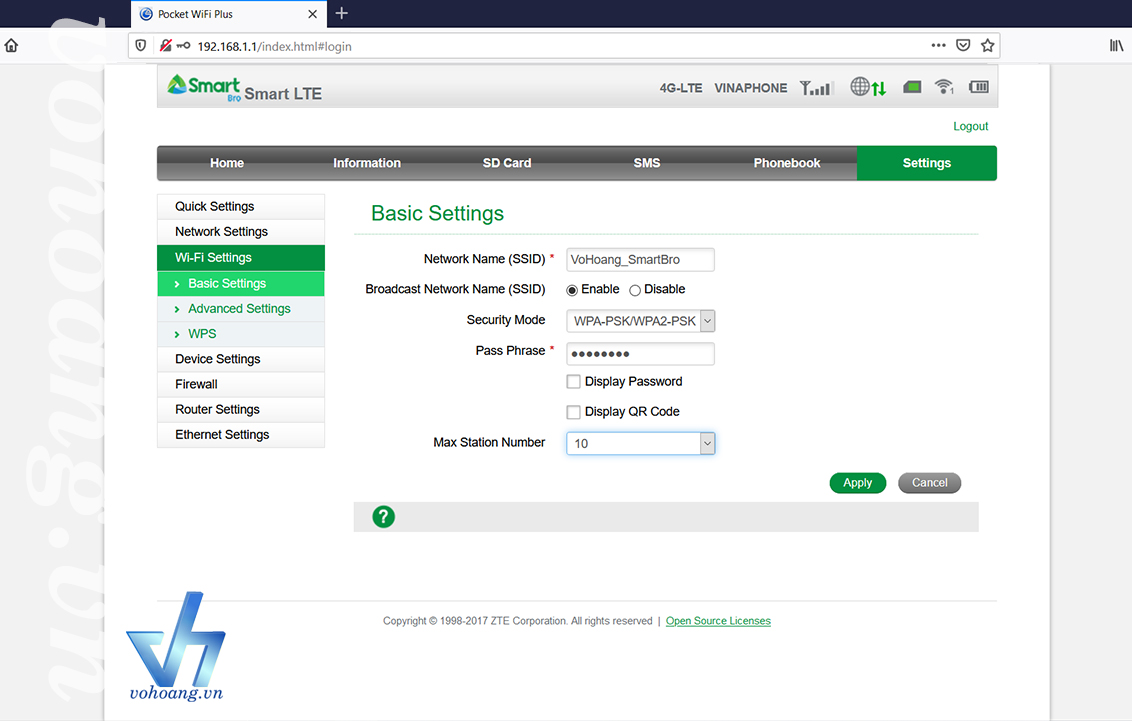This screenshot has height=721, width=1132.
Task: Go to the SMS tab
Action: pos(647,163)
